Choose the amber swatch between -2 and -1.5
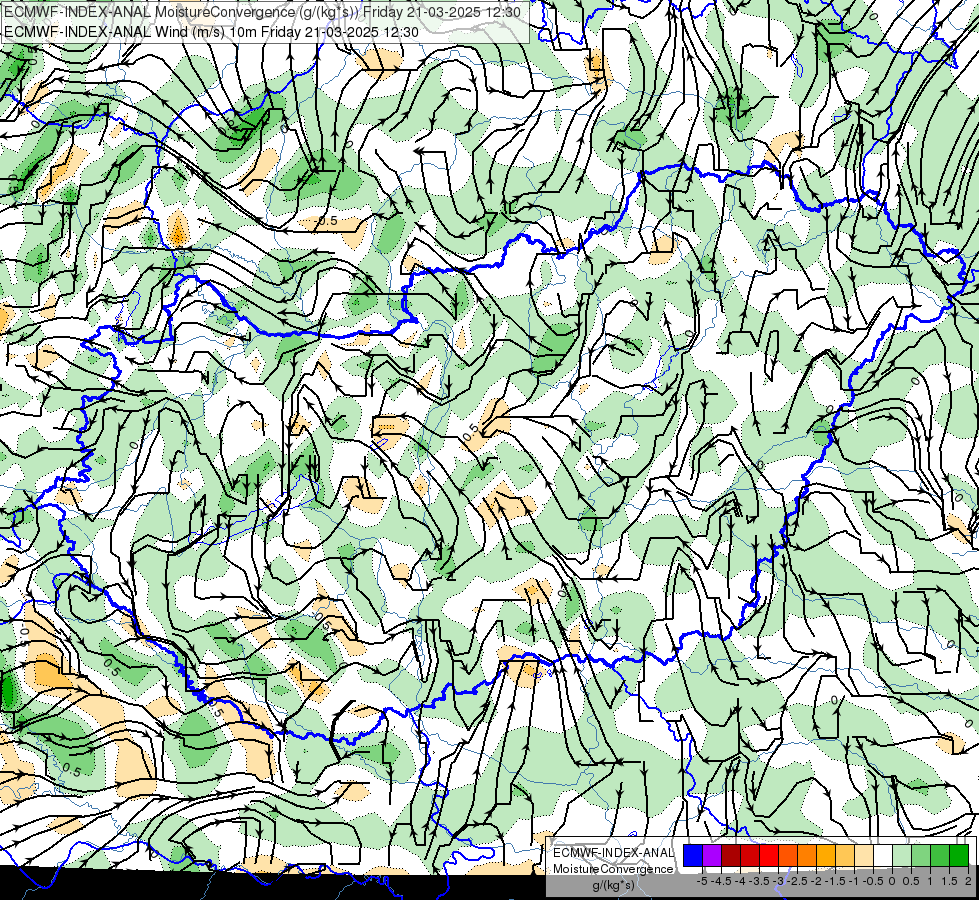979x900 pixels. tap(826, 855)
